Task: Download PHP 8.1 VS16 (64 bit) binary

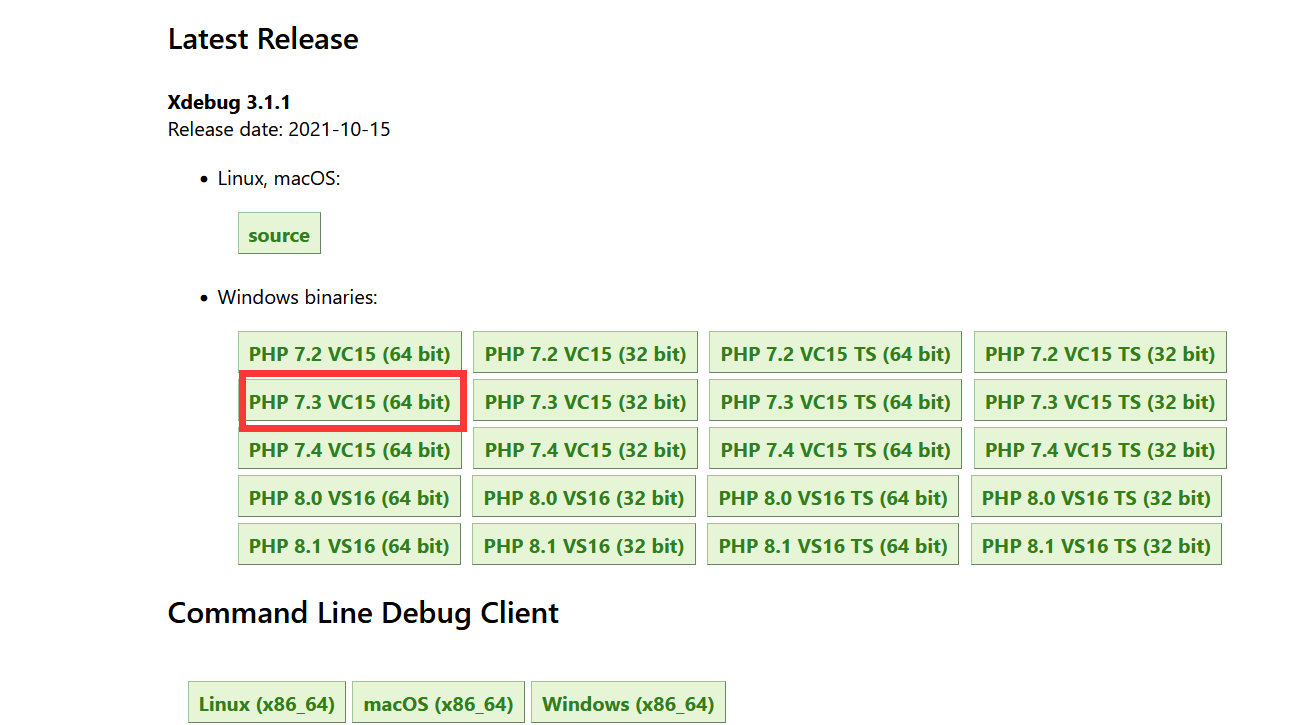Action: [349, 545]
